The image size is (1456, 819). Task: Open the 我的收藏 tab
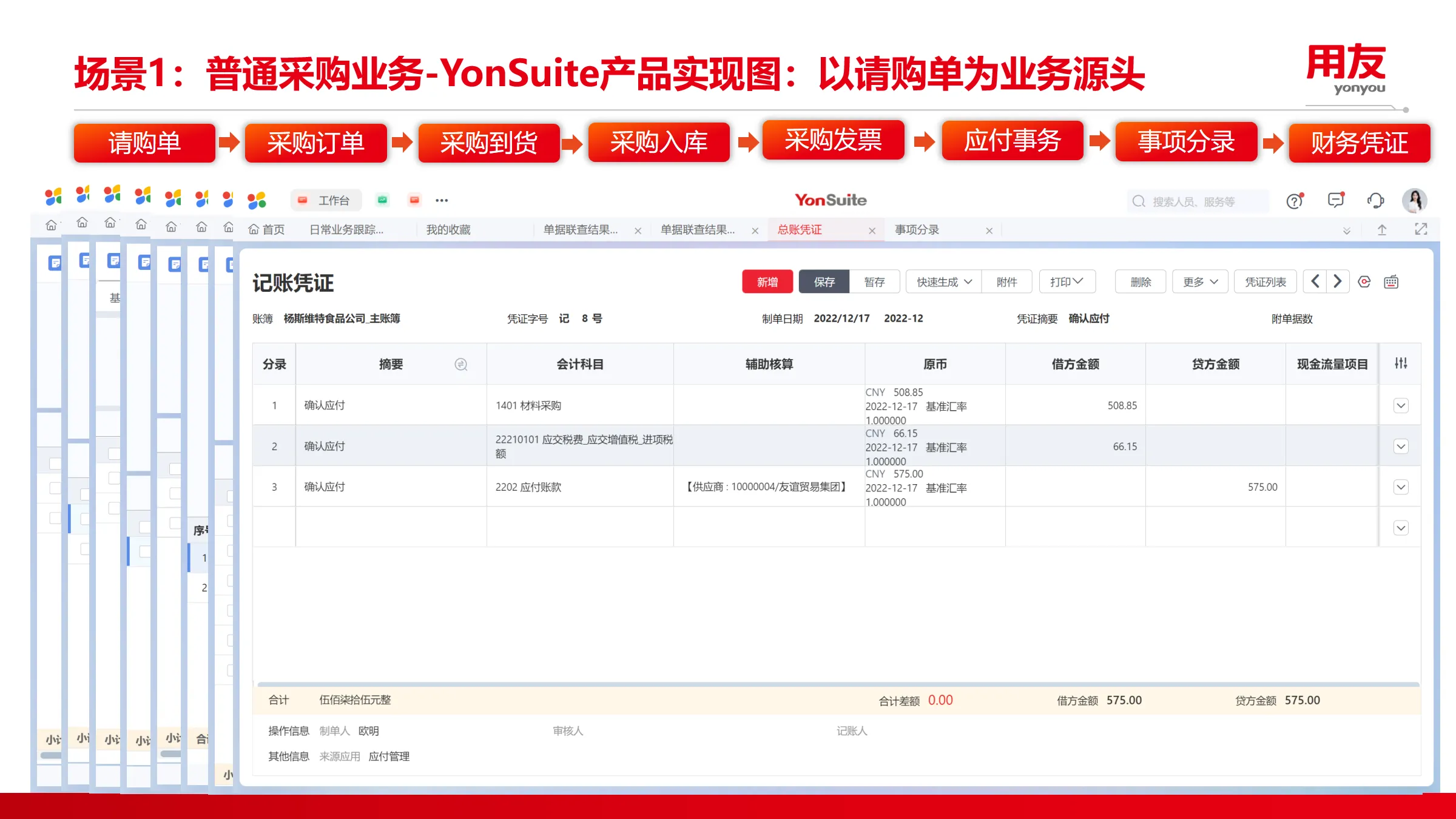coord(448,230)
